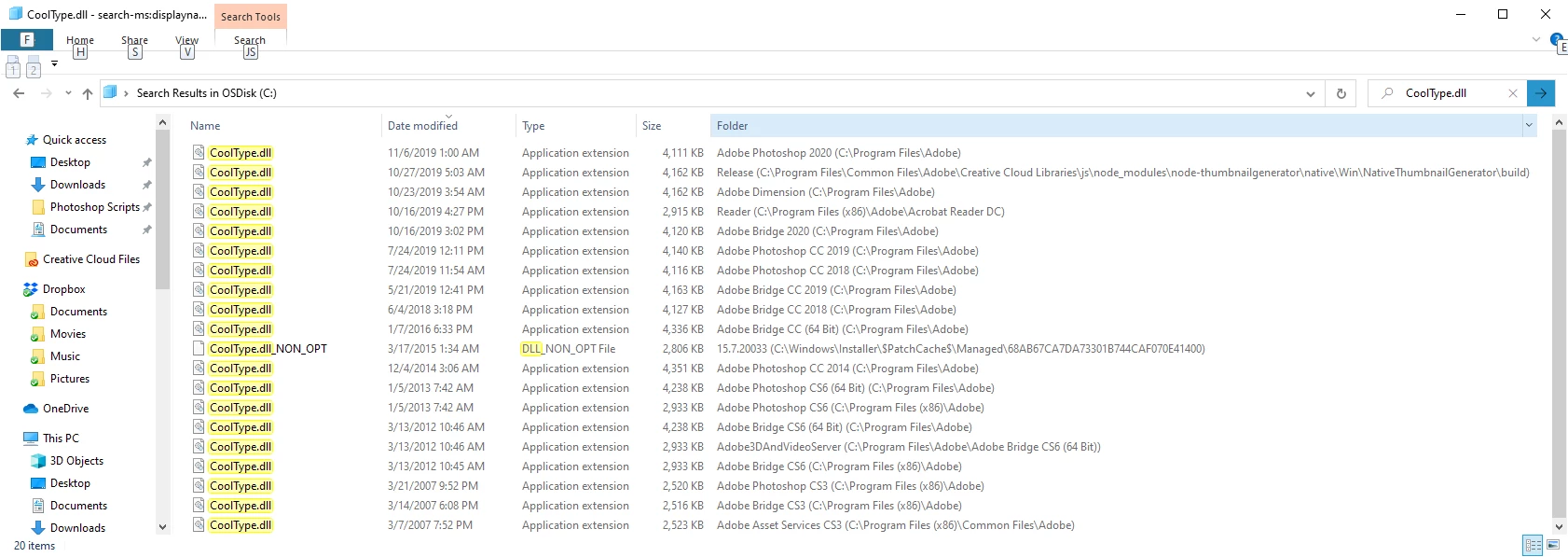Click the 3D Objects cube icon

point(38,461)
